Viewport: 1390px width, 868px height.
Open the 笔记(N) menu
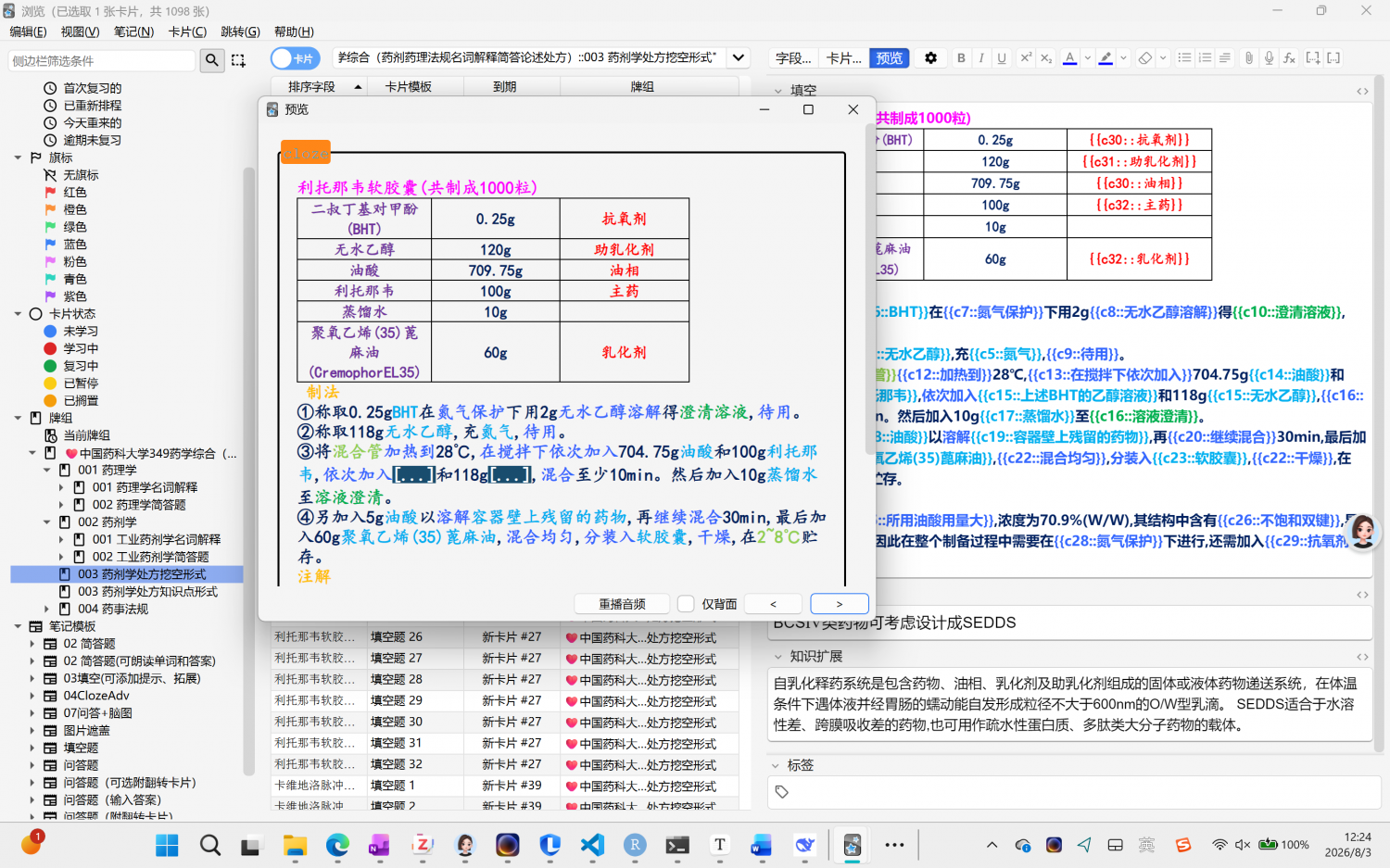tap(133, 31)
